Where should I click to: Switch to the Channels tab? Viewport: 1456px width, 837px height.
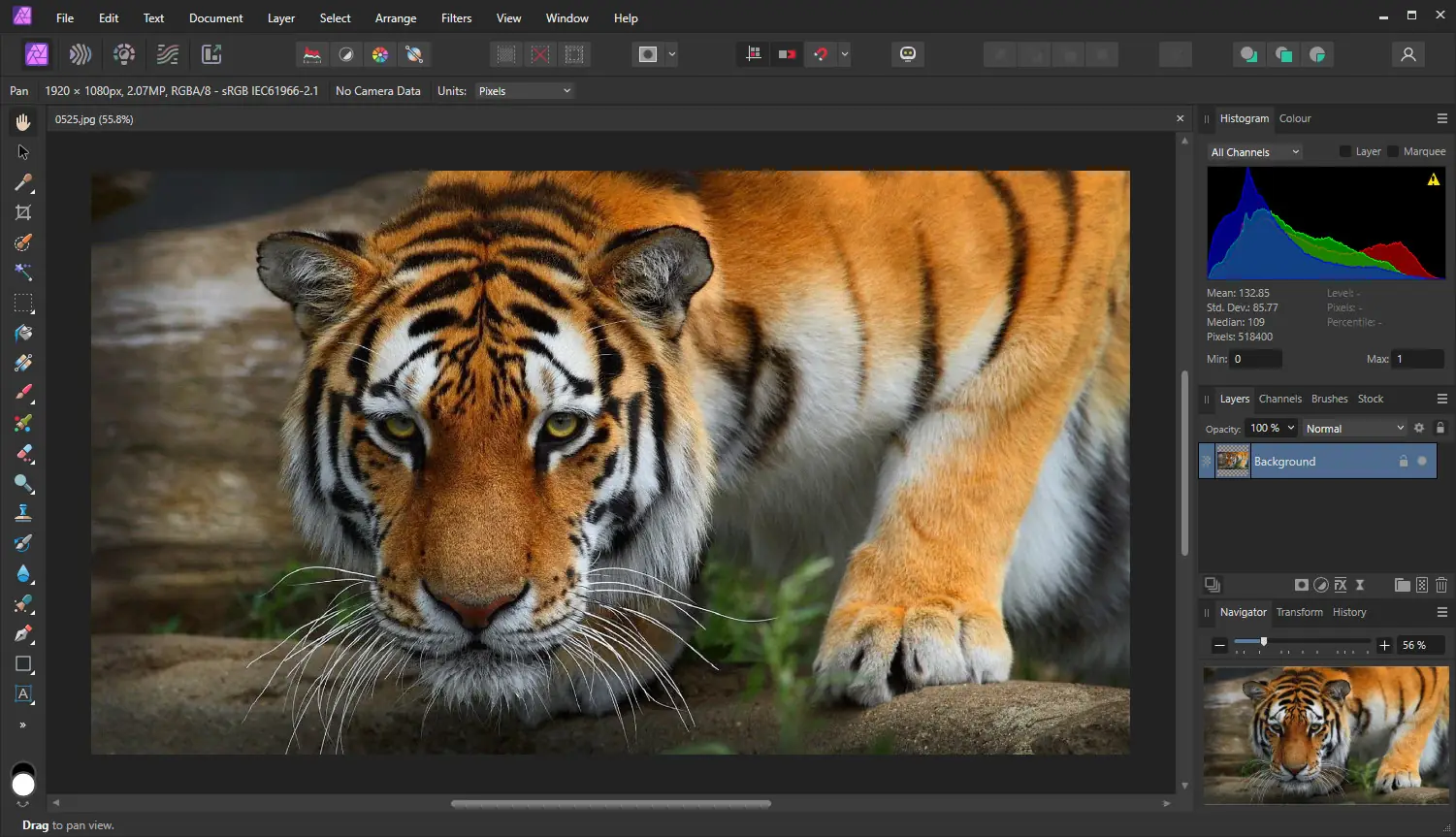(x=1279, y=399)
